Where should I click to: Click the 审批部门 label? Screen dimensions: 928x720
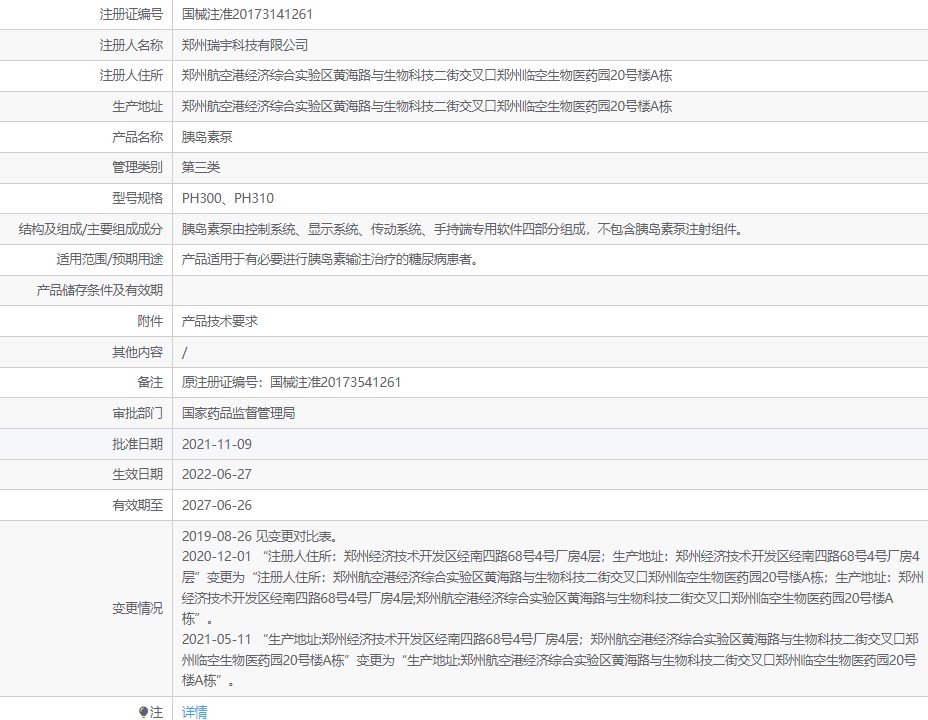tap(137, 413)
